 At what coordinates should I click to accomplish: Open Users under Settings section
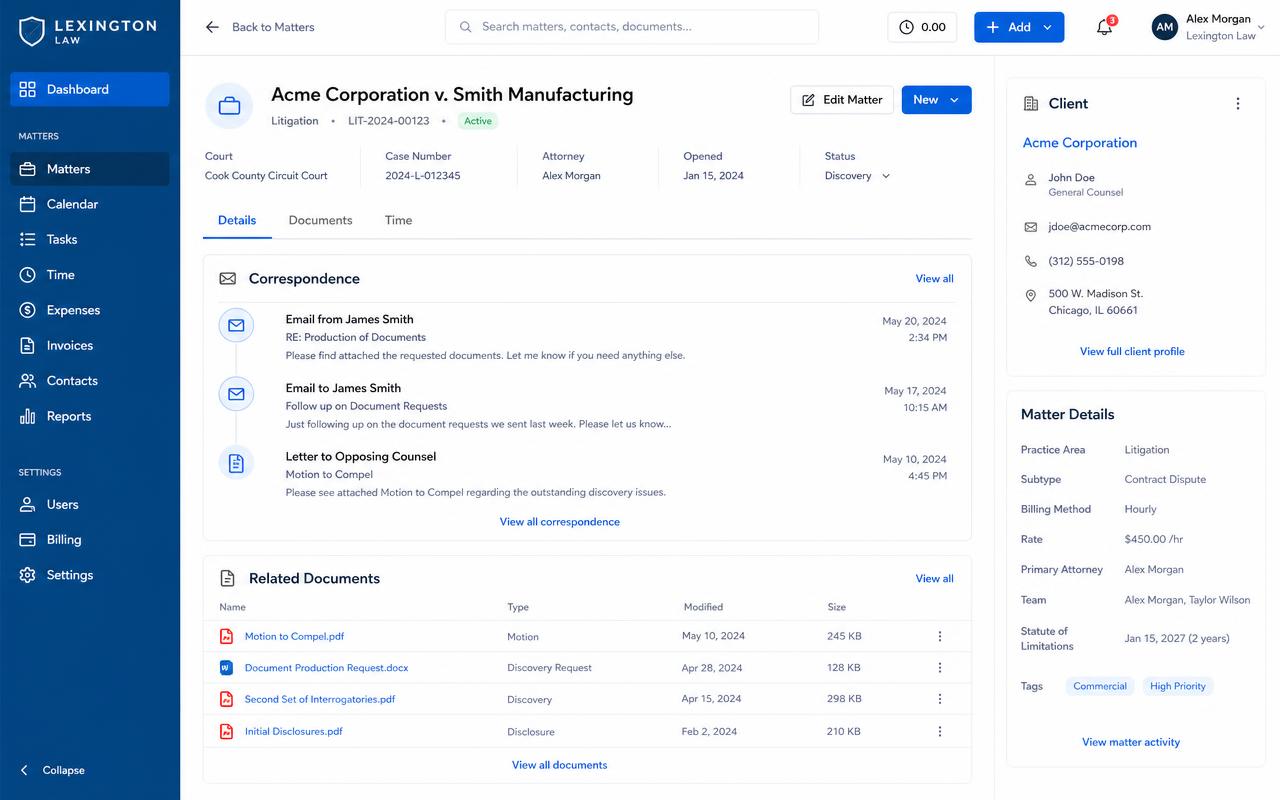click(x=90, y=505)
